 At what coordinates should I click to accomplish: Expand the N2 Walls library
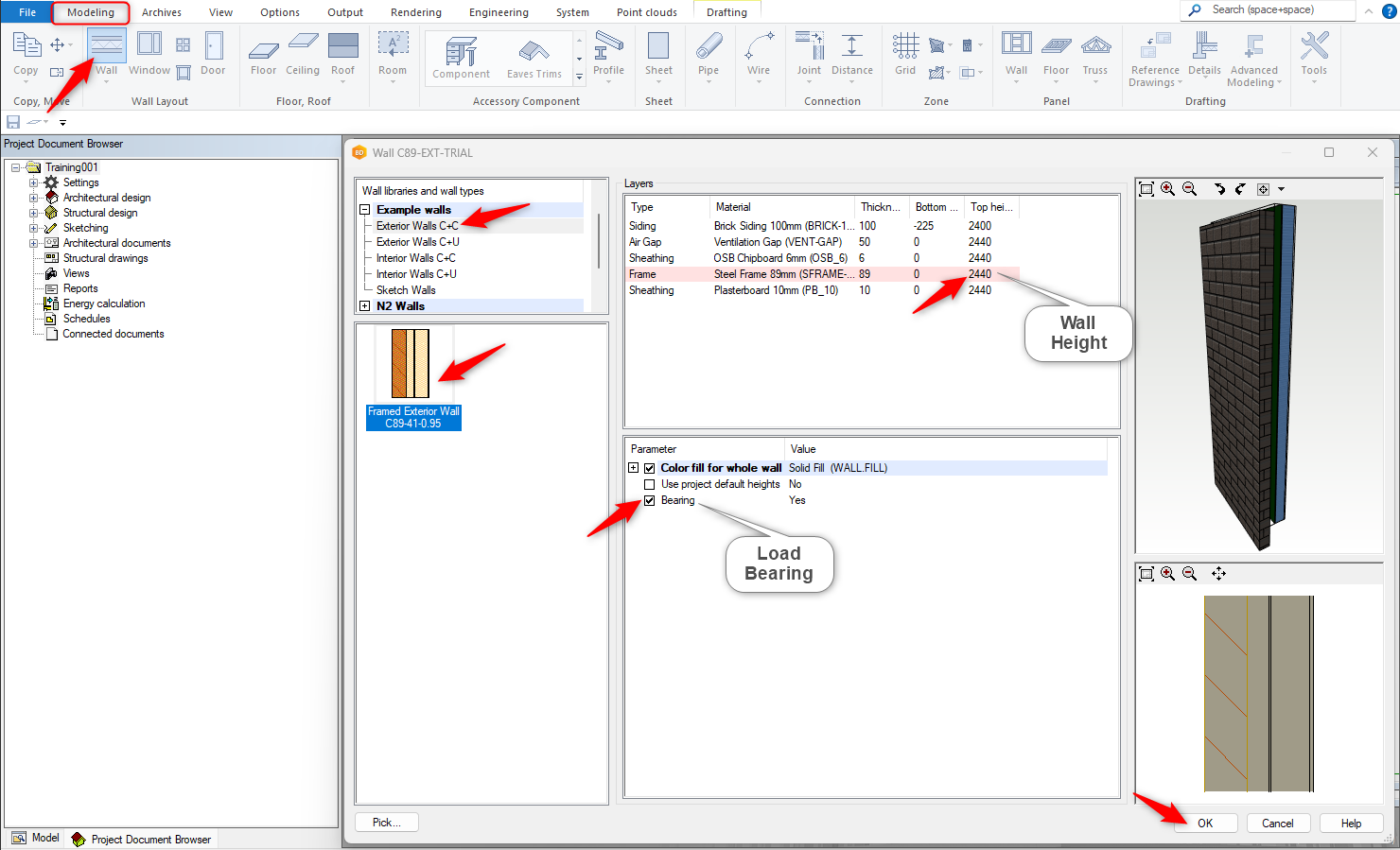pyautogui.click(x=365, y=306)
